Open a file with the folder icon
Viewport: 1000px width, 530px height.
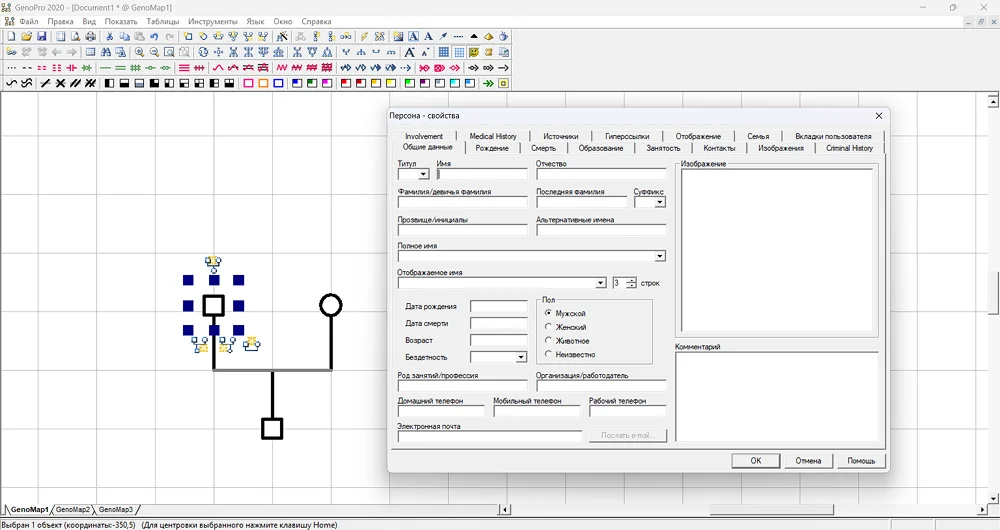(27, 37)
